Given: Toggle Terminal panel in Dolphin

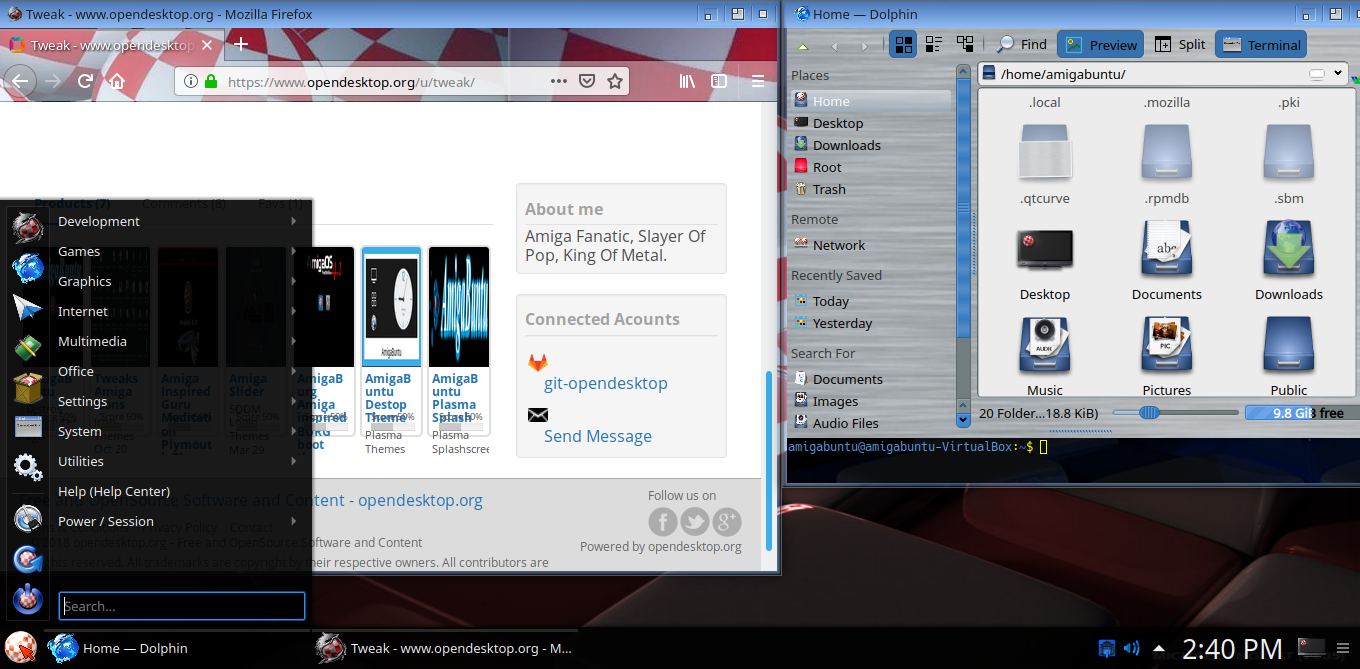Looking at the screenshot, I should pyautogui.click(x=1262, y=44).
